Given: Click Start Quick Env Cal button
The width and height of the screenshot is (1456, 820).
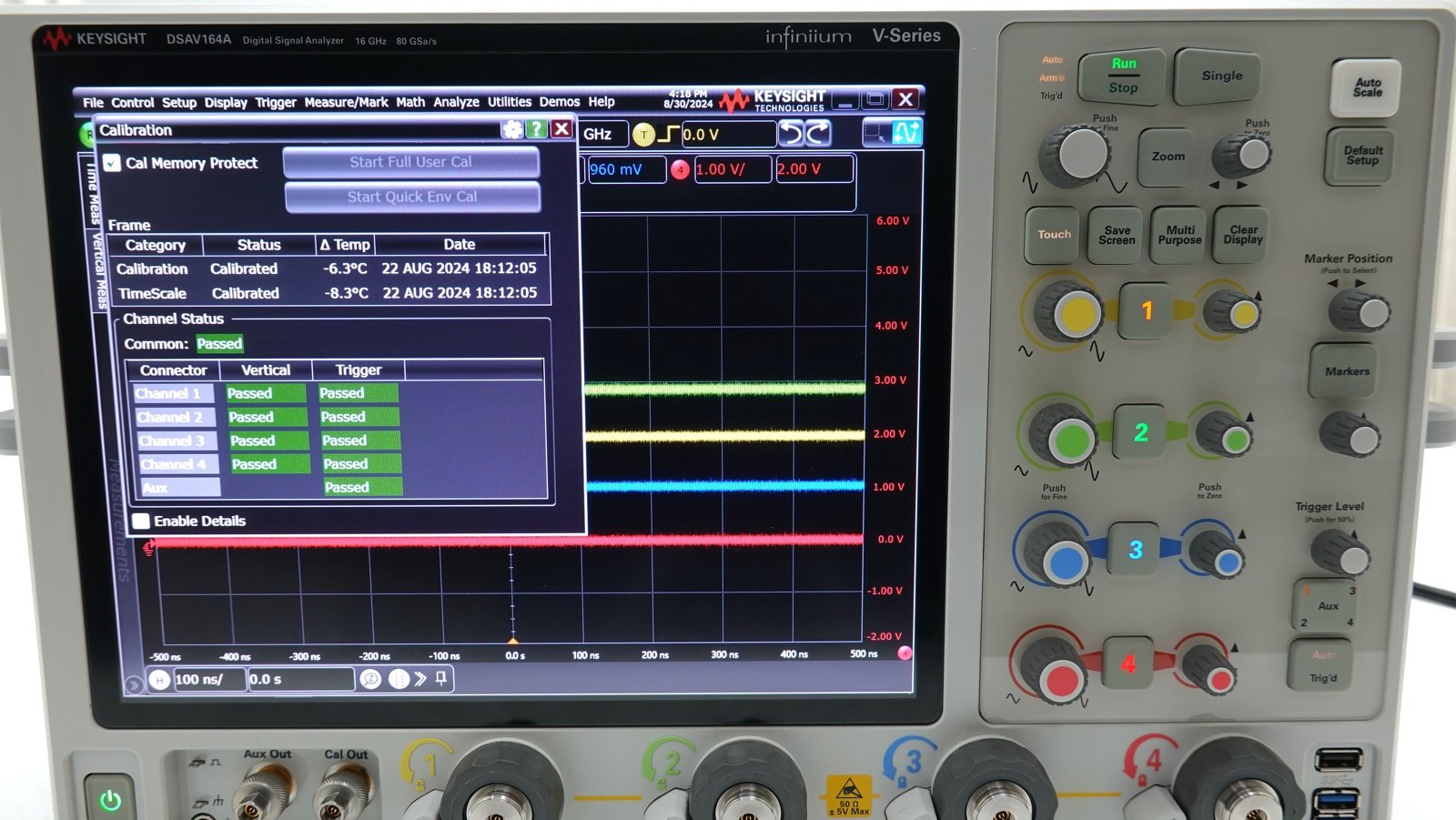Looking at the screenshot, I should [412, 197].
